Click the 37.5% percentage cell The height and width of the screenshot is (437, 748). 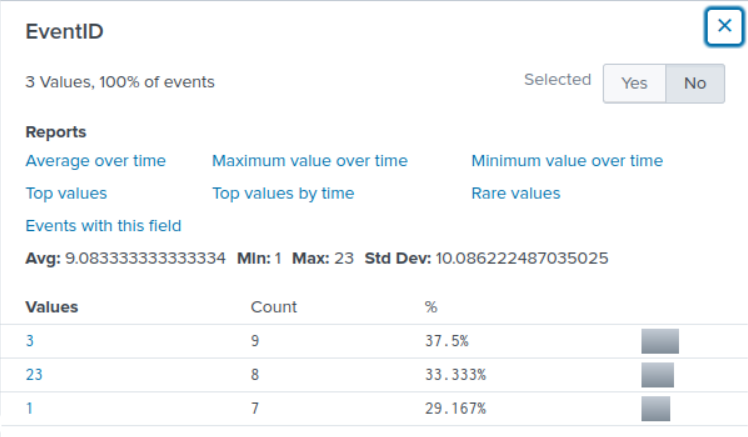(x=447, y=341)
